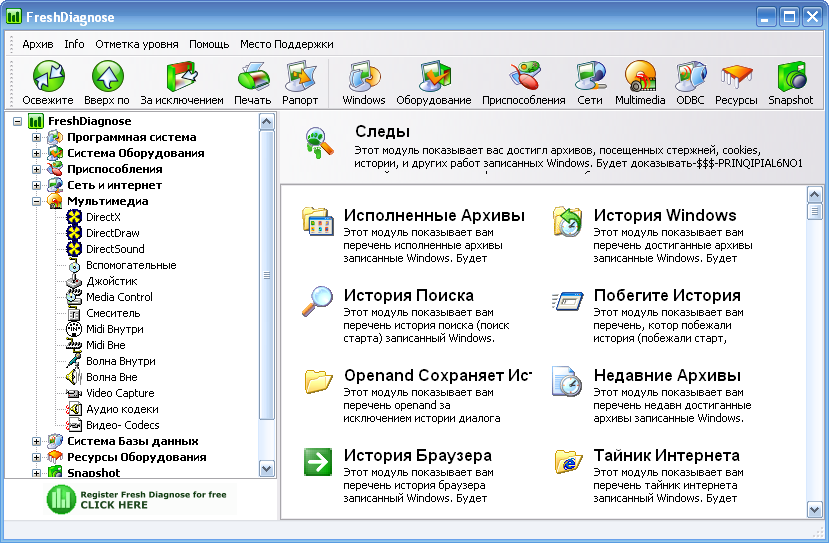Expand the Система Оборудования node
Screen dimensions: 829x543
coord(36,153)
